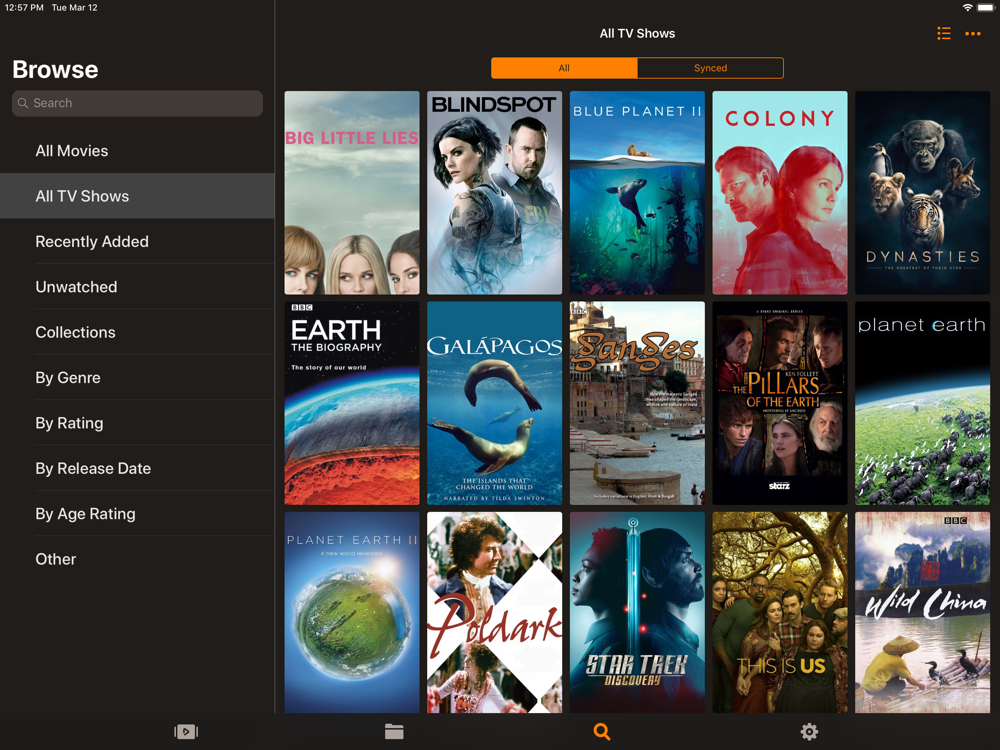Open Ganges show poster
Screen dimensions: 1000x750
tap(637, 403)
